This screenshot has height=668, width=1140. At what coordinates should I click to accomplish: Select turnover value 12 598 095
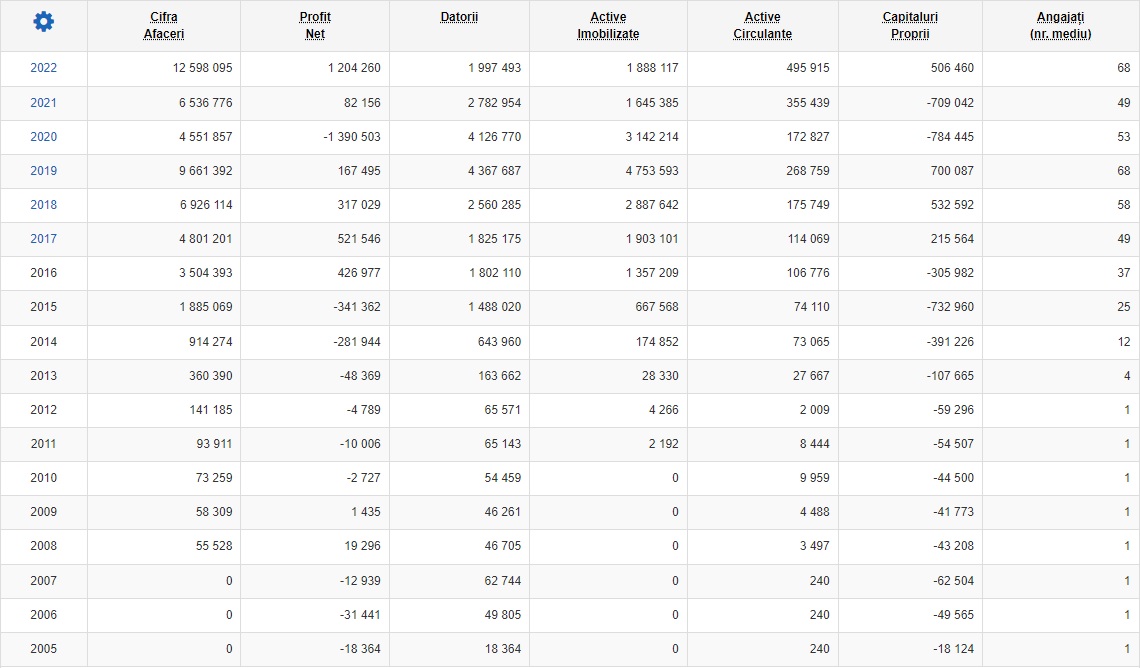[203, 68]
